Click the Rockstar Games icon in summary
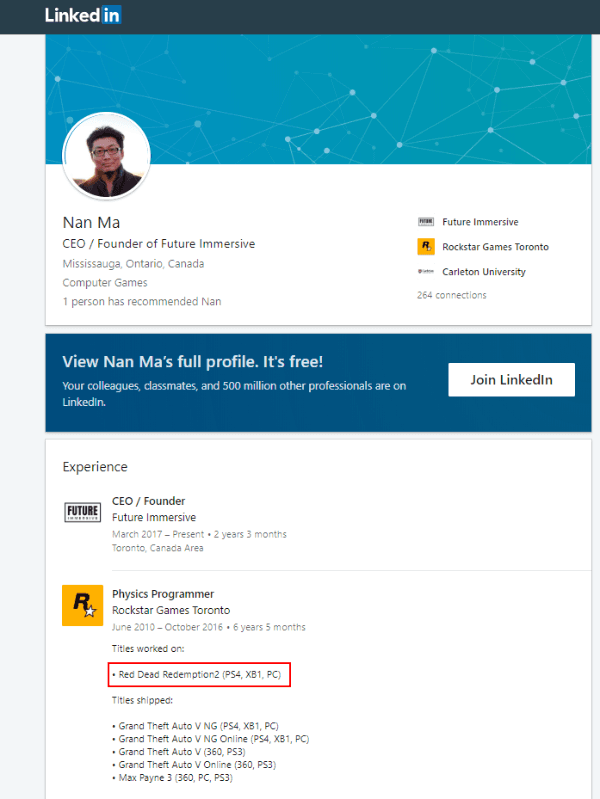Screen dimensions: 600x799 426,247
